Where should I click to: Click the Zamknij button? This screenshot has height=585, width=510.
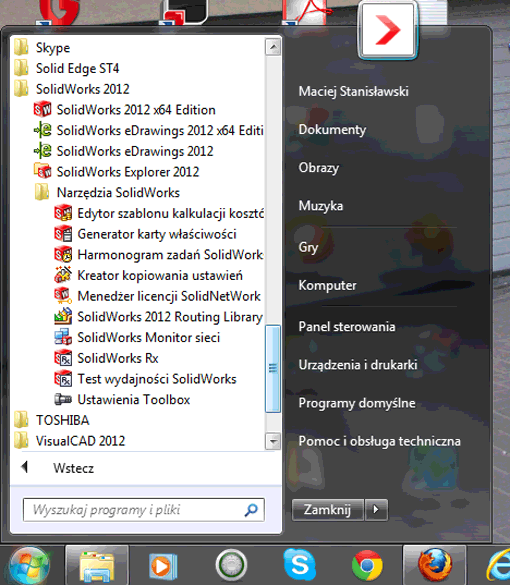[x=327, y=509]
